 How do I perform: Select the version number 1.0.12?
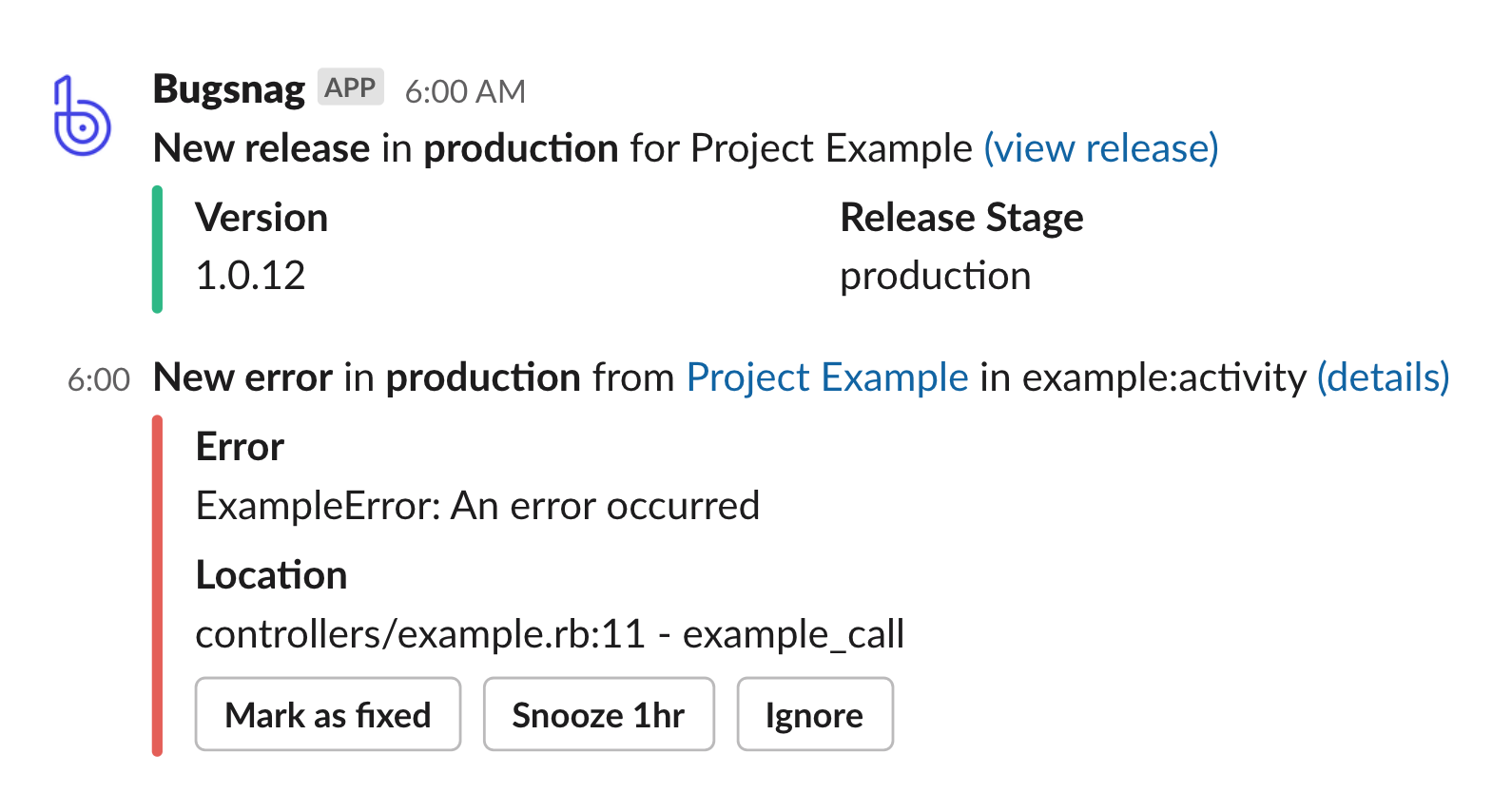250,276
